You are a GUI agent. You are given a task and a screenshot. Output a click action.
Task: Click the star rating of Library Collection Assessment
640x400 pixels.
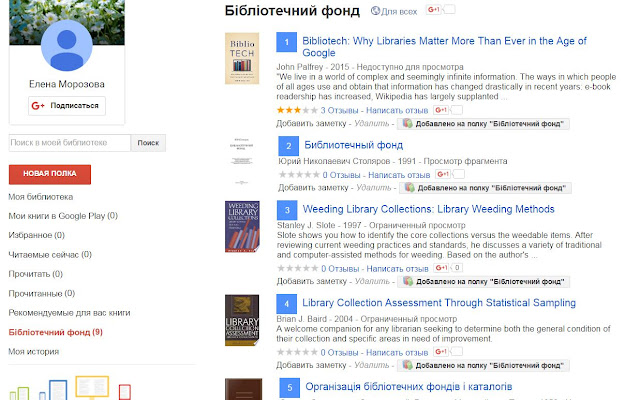coord(297,352)
